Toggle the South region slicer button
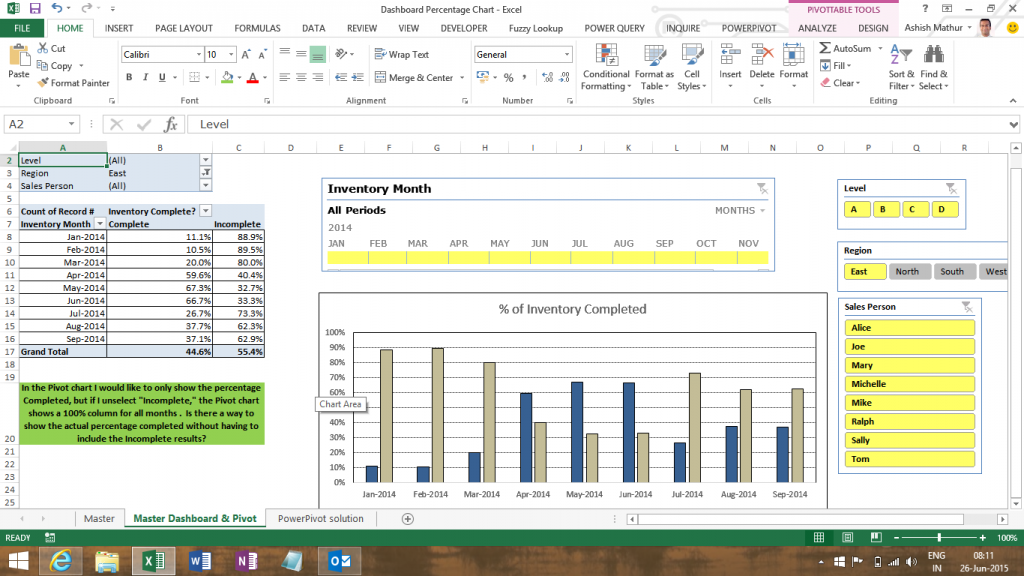 point(953,272)
